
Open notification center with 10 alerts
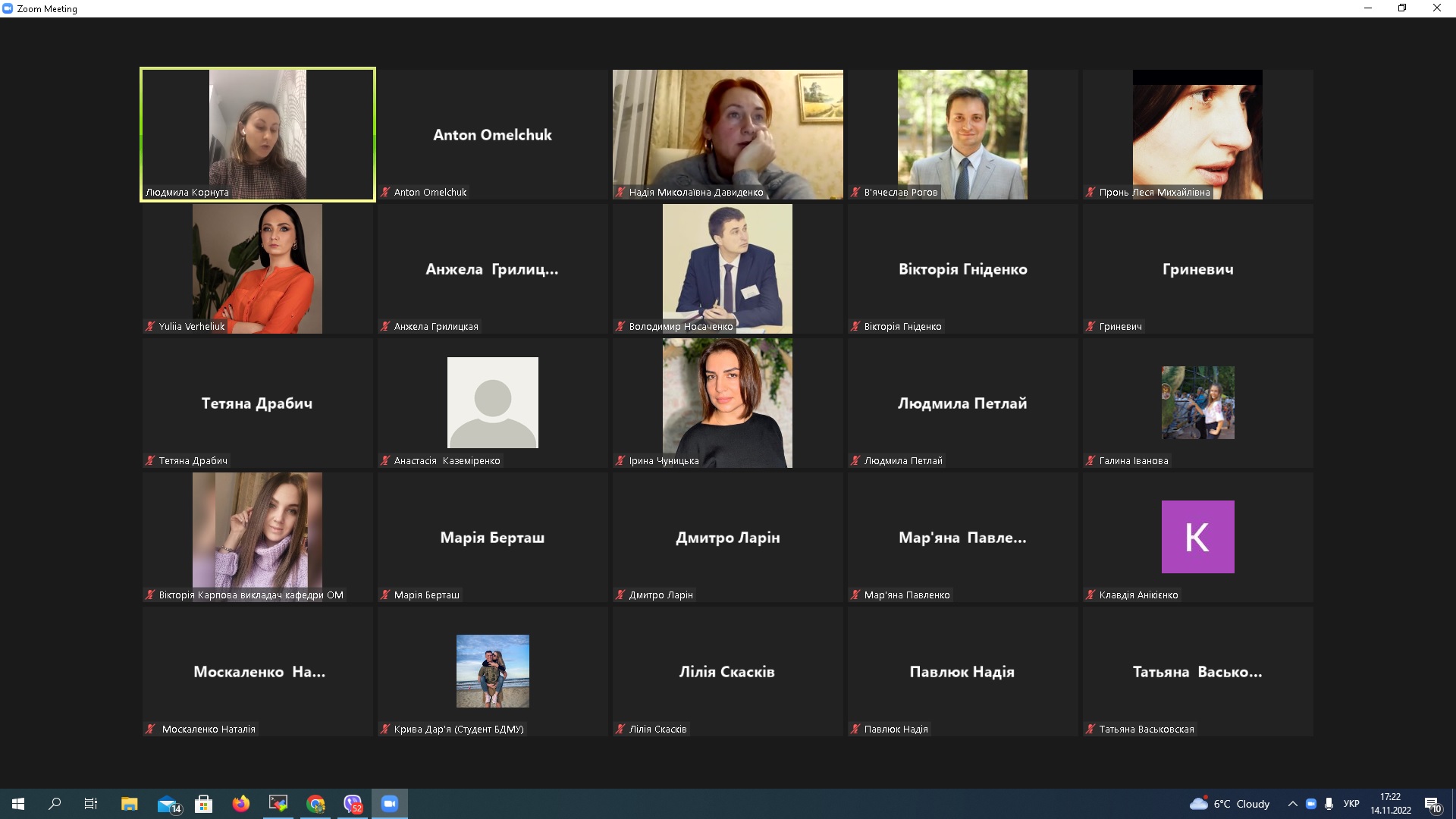[x=1433, y=804]
